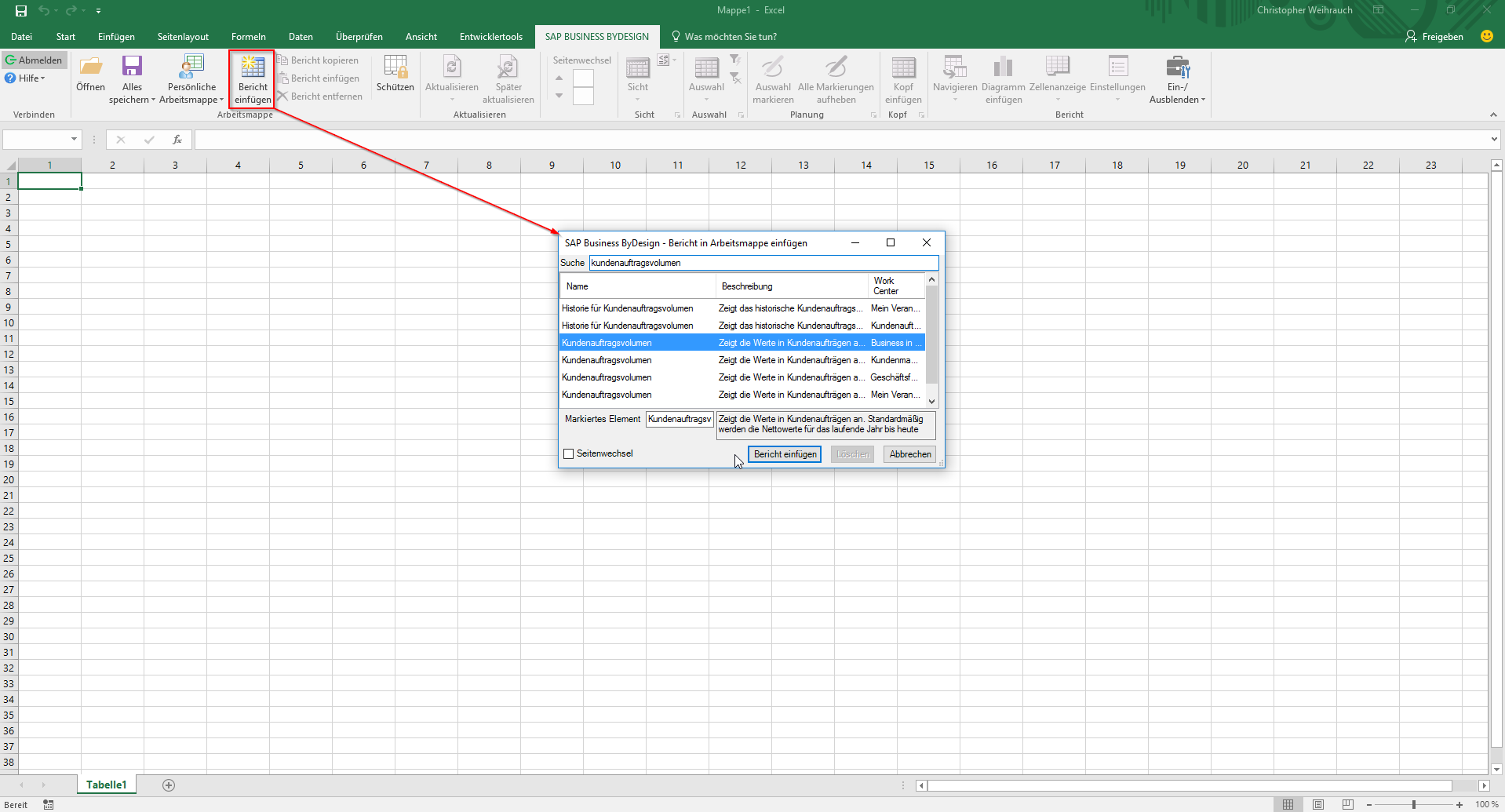Toggle the Seitenwechsel checkbox in dialog

tap(569, 453)
